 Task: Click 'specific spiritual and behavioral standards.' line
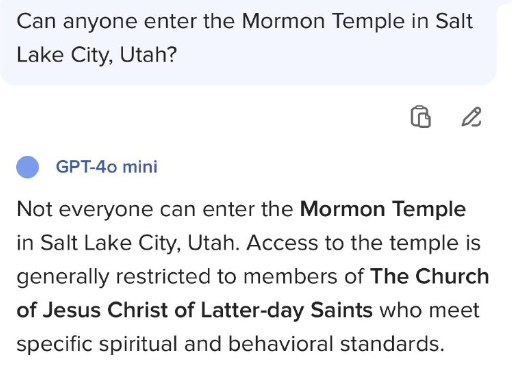tap(231, 344)
